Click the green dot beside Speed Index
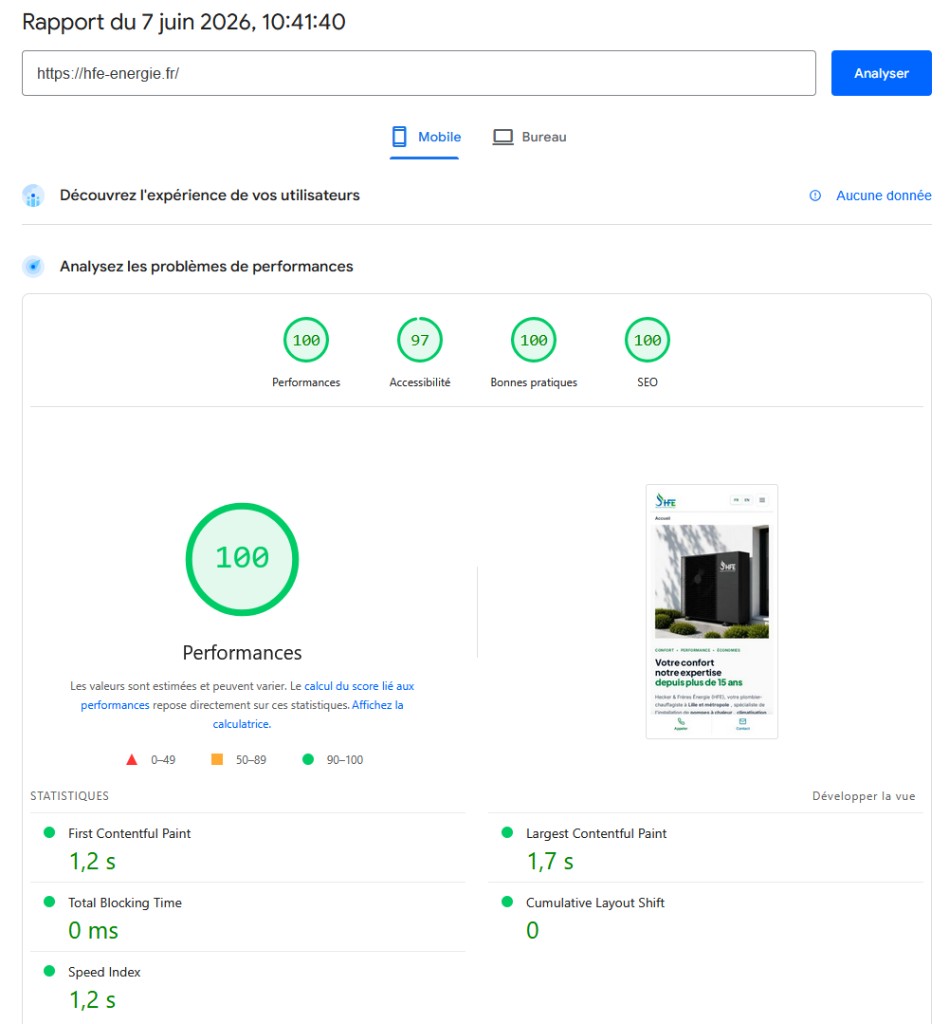This screenshot has width=949, height=1024. 49,971
